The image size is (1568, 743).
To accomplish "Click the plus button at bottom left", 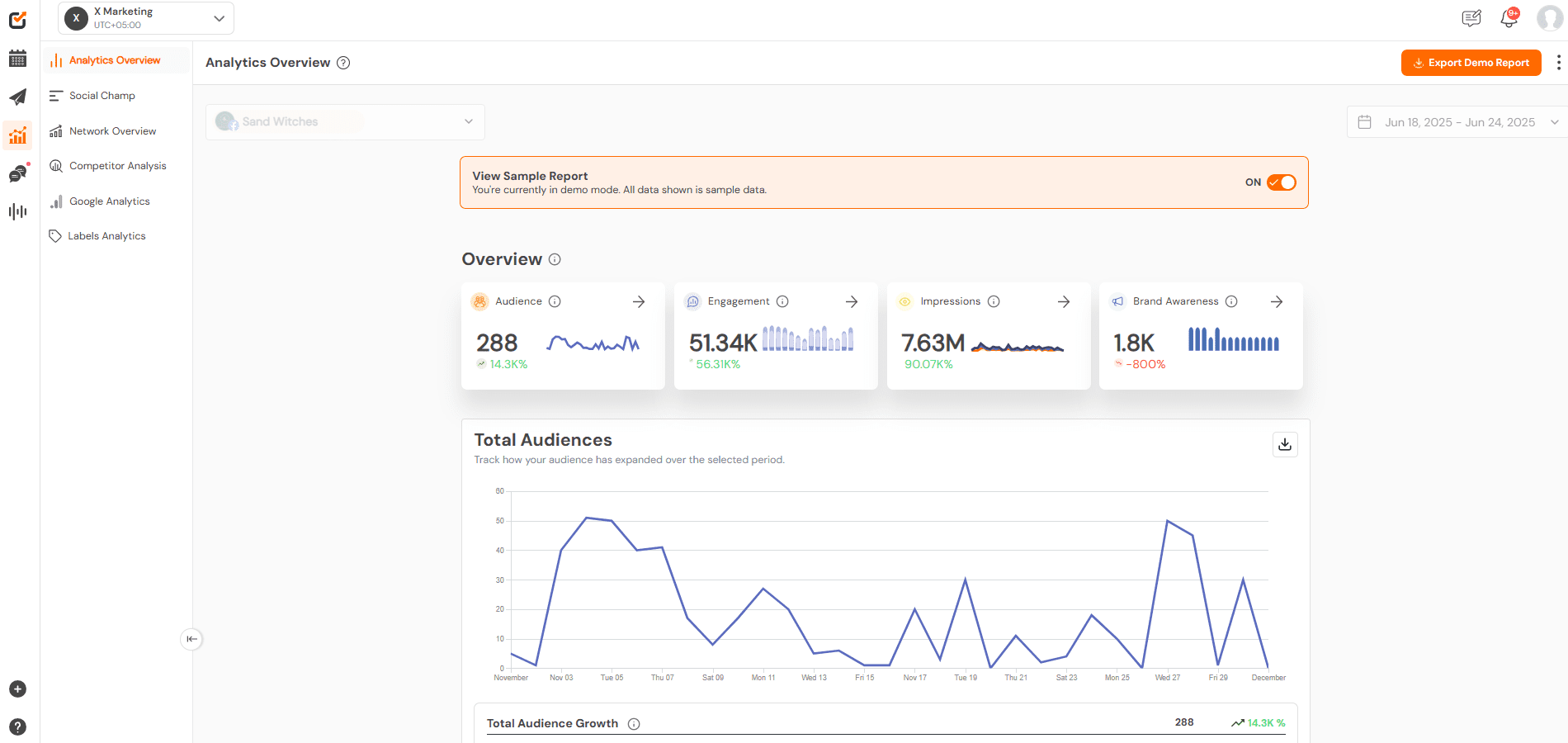I will click(17, 689).
